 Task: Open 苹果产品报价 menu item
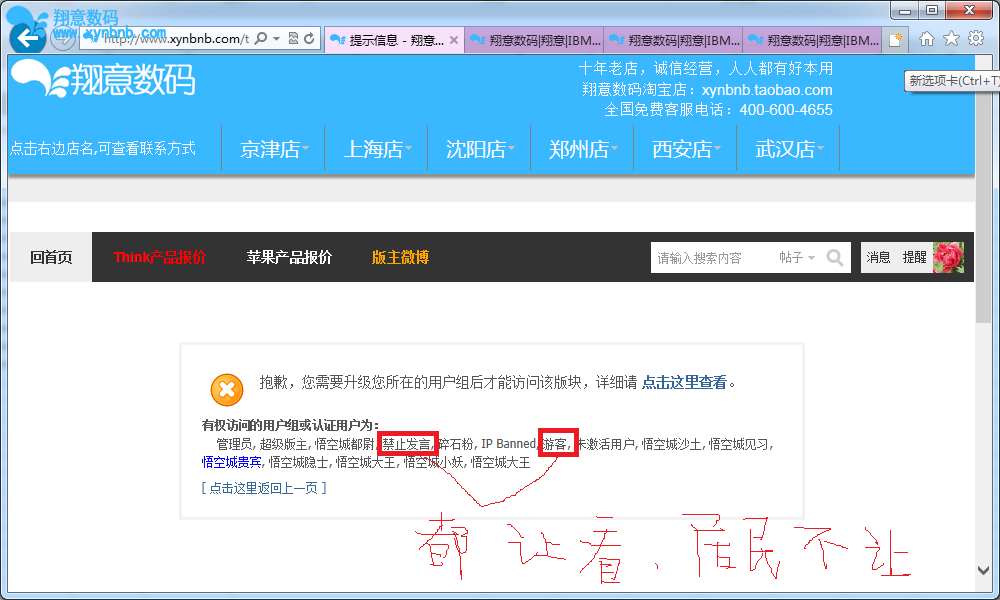click(x=289, y=257)
